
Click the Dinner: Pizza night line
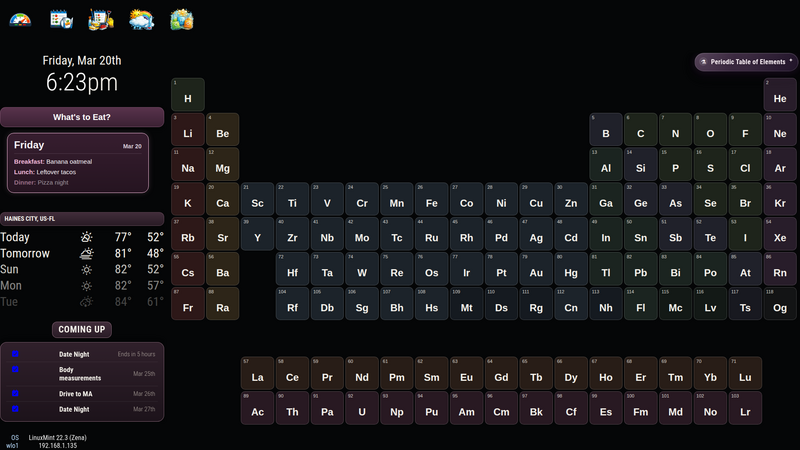click(41, 182)
